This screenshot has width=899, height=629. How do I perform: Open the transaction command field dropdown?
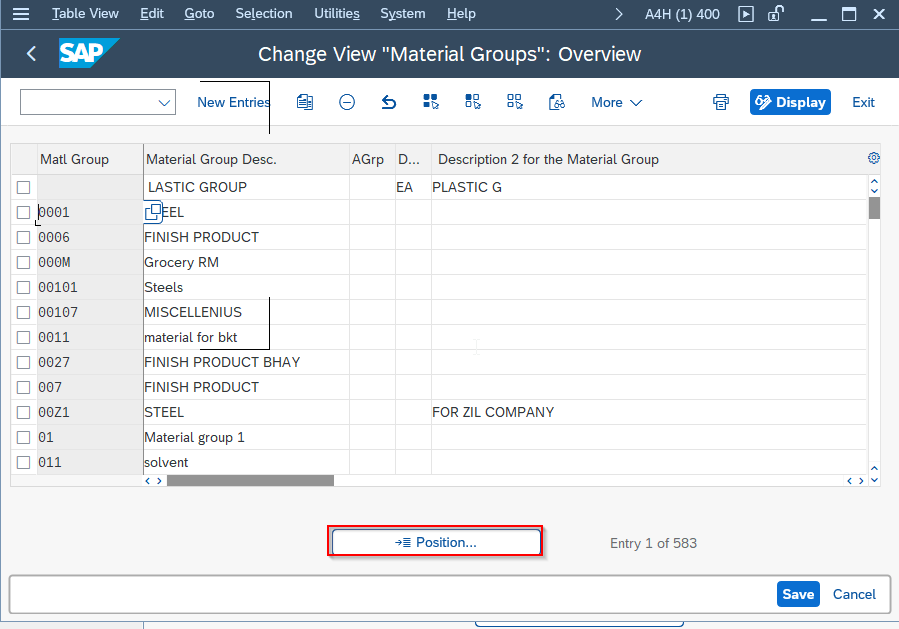point(164,102)
